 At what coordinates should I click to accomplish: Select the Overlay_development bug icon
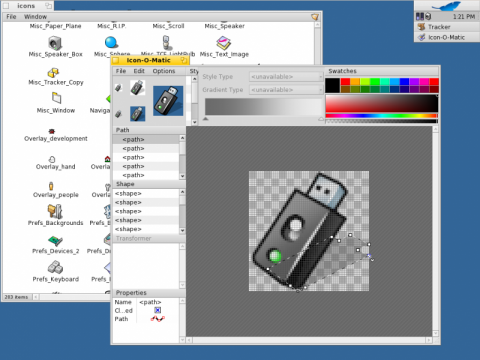pyautogui.click(x=52, y=131)
